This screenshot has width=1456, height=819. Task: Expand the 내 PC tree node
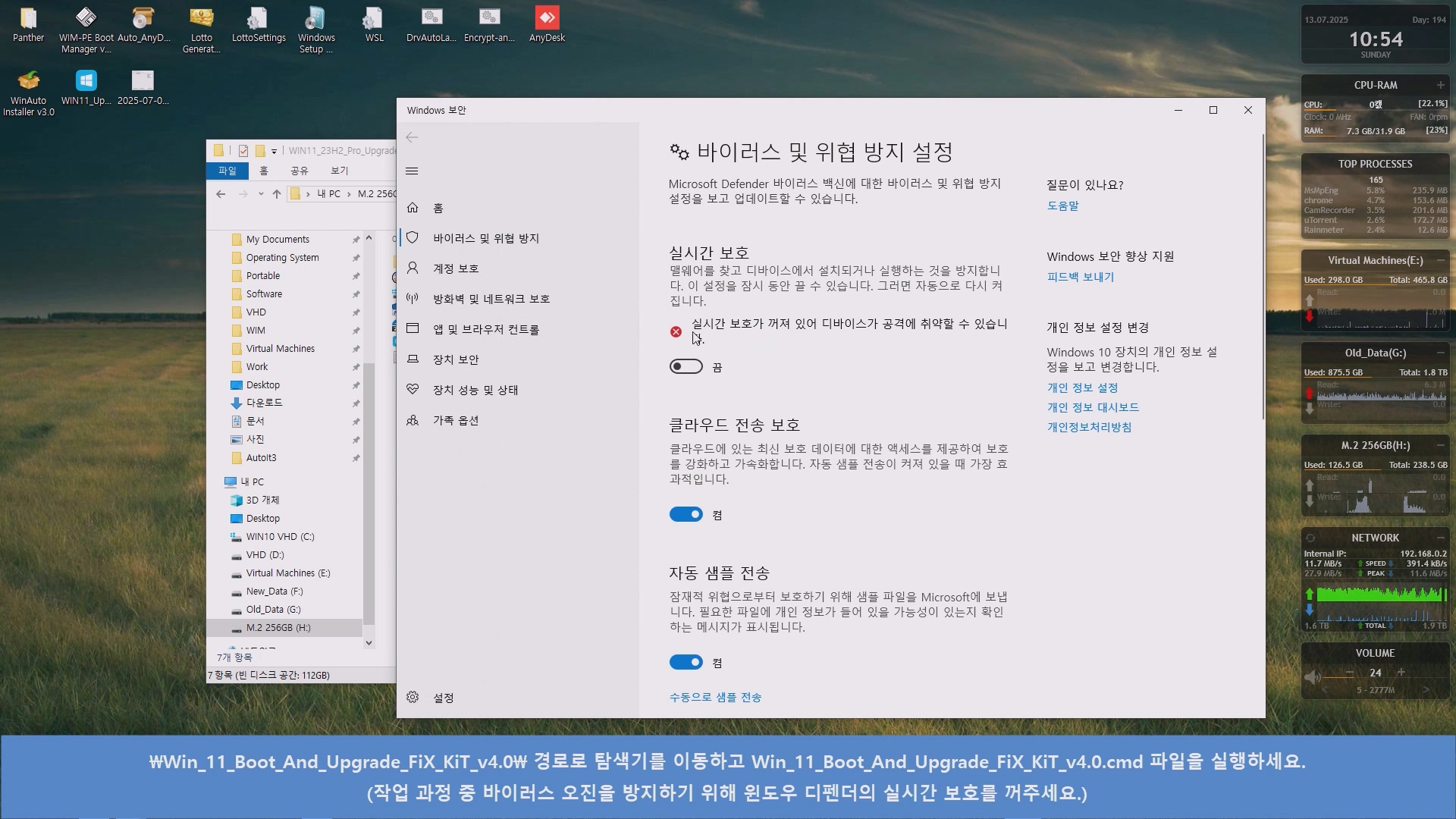coord(216,482)
